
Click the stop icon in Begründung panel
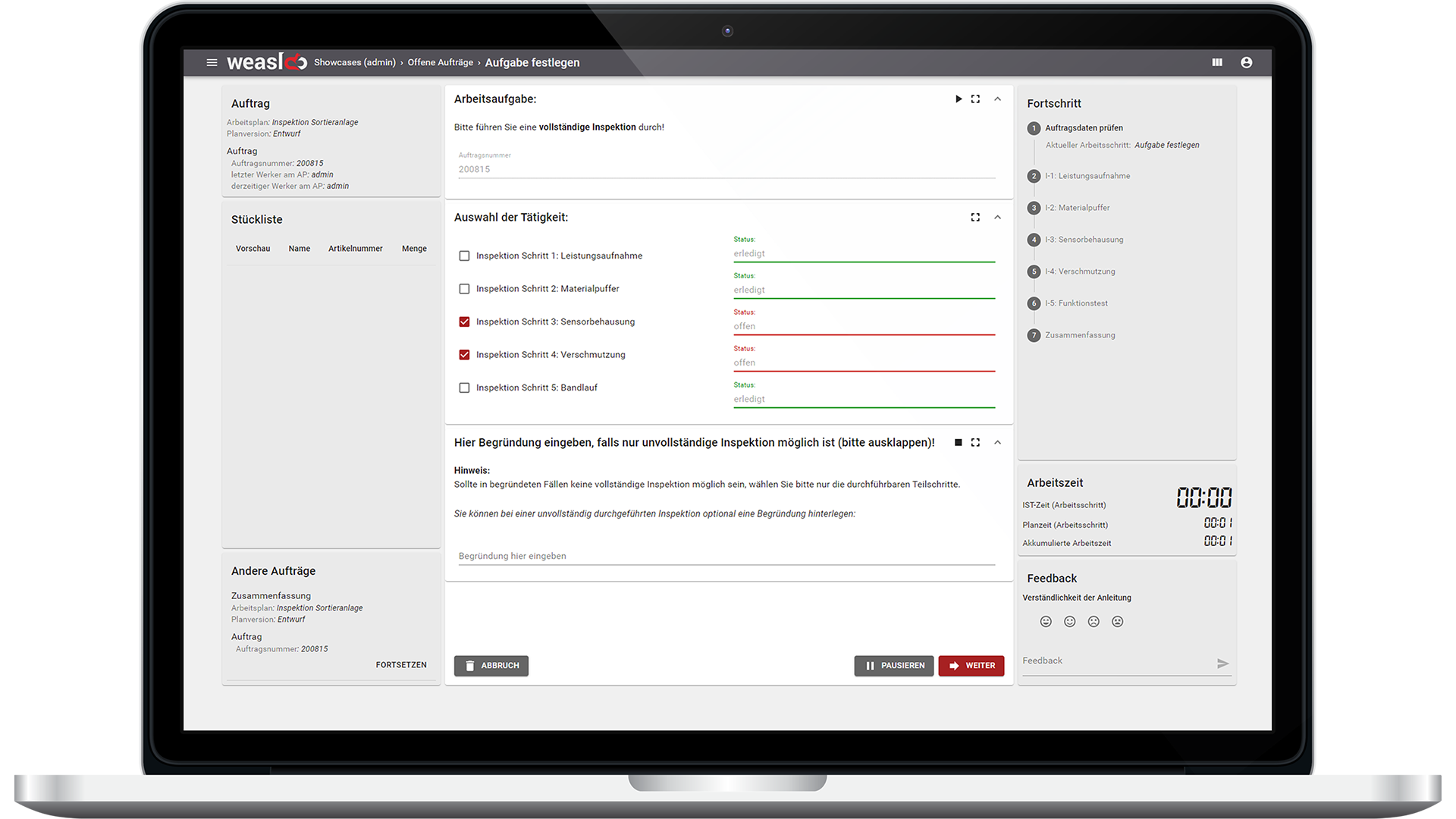pos(959,443)
